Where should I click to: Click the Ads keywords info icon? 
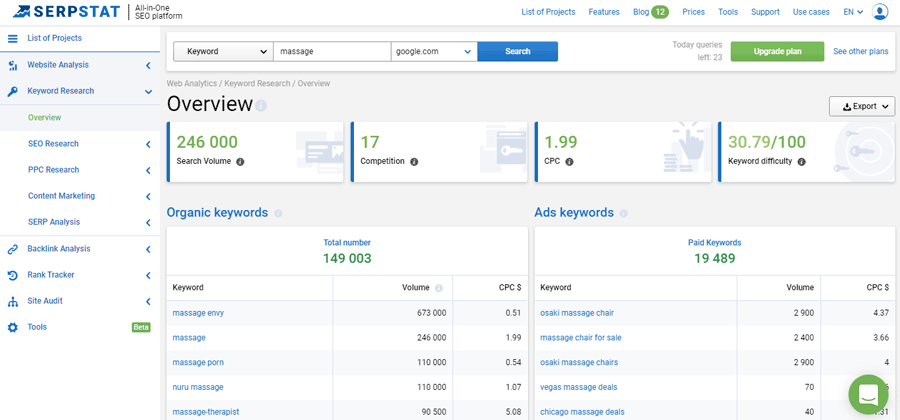tap(623, 213)
